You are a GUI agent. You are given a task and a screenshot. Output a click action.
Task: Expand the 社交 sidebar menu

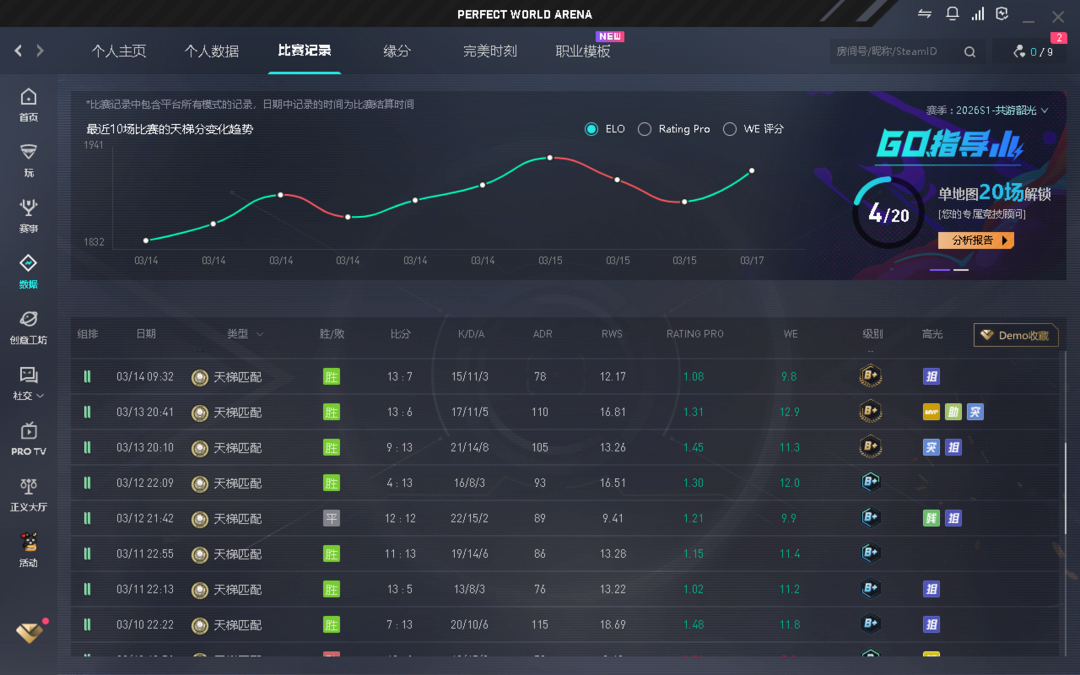[28, 381]
